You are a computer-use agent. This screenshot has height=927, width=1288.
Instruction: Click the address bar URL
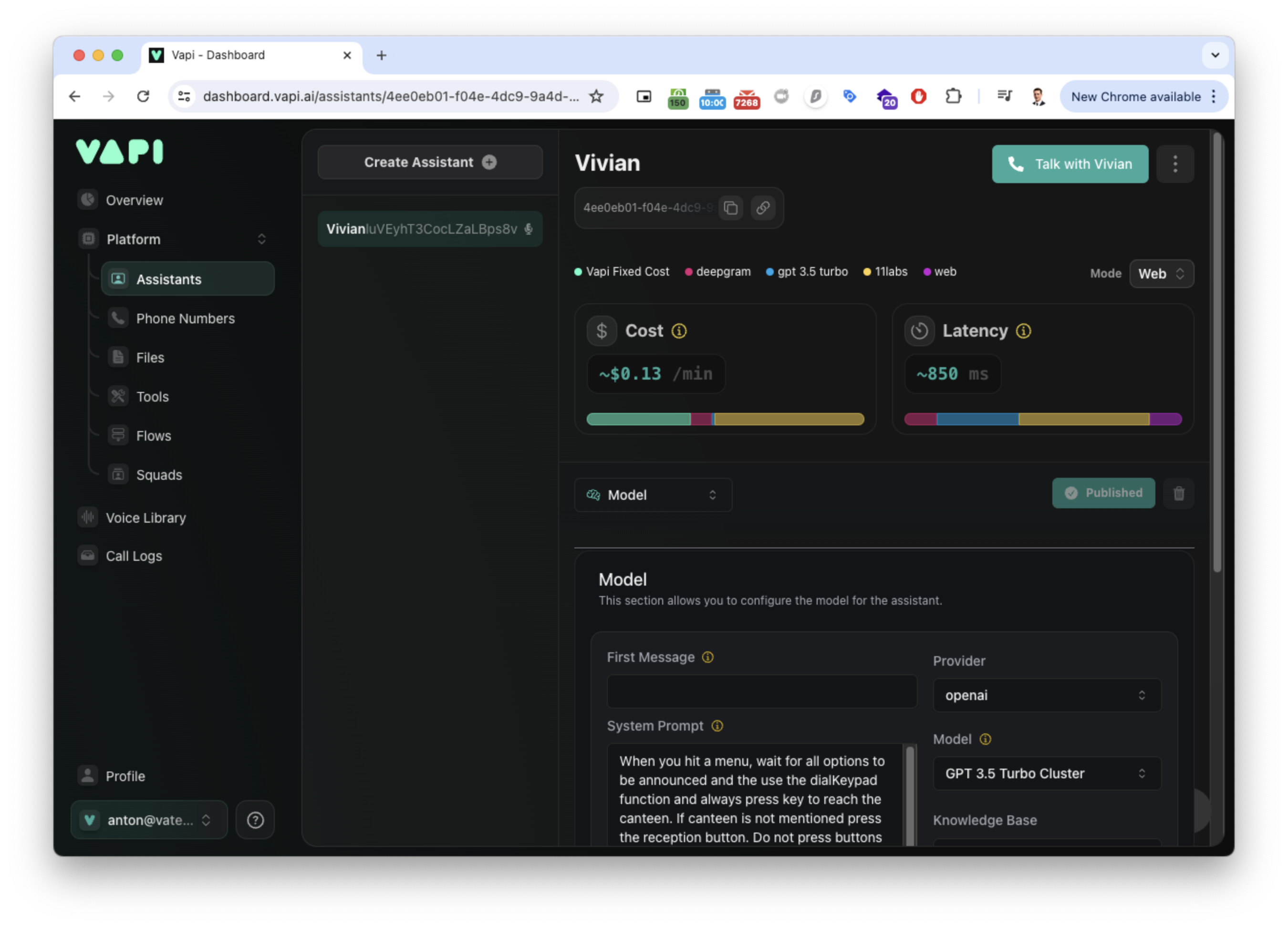click(x=391, y=96)
